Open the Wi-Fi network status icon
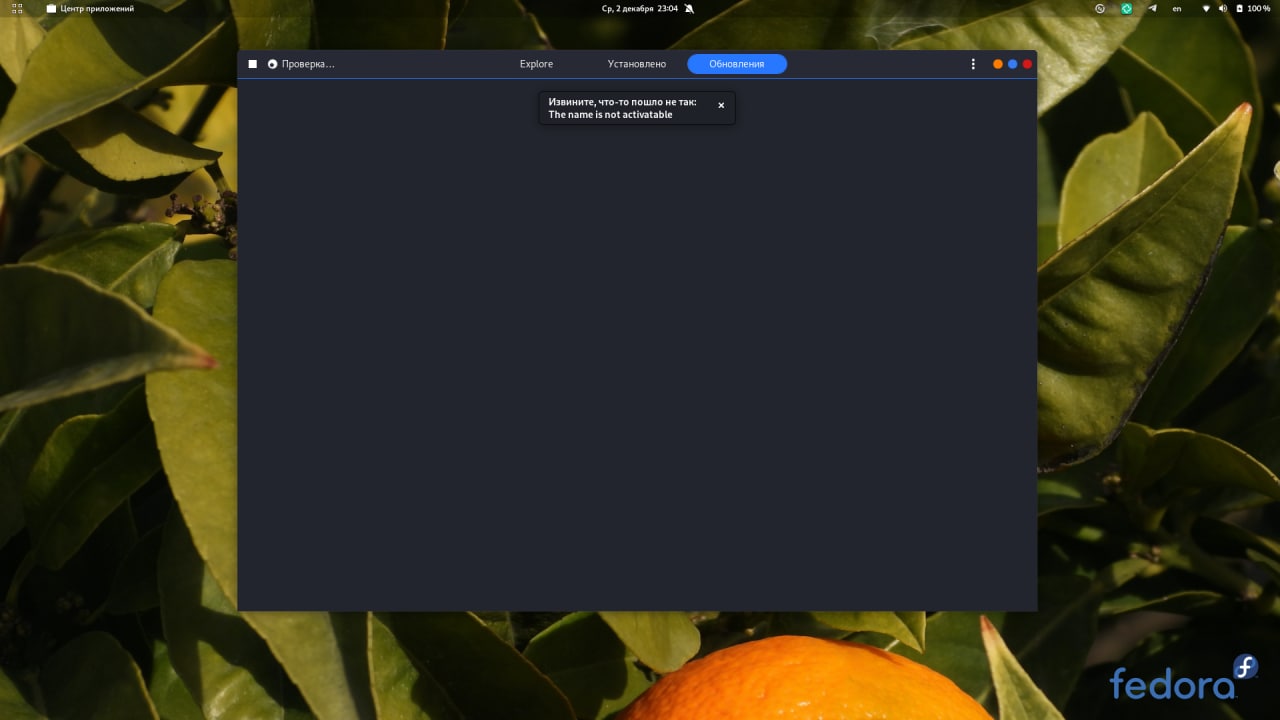Viewport: 1280px width, 720px height. (1206, 8)
